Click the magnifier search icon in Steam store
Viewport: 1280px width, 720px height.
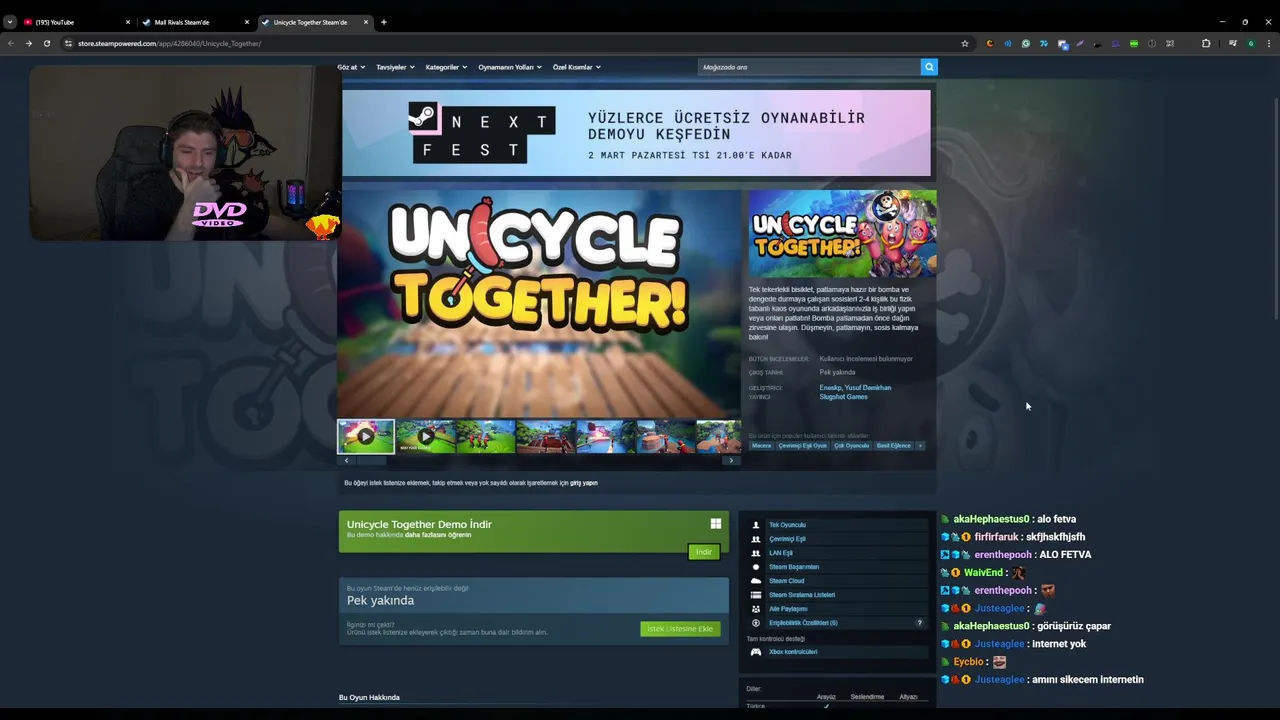[x=929, y=67]
